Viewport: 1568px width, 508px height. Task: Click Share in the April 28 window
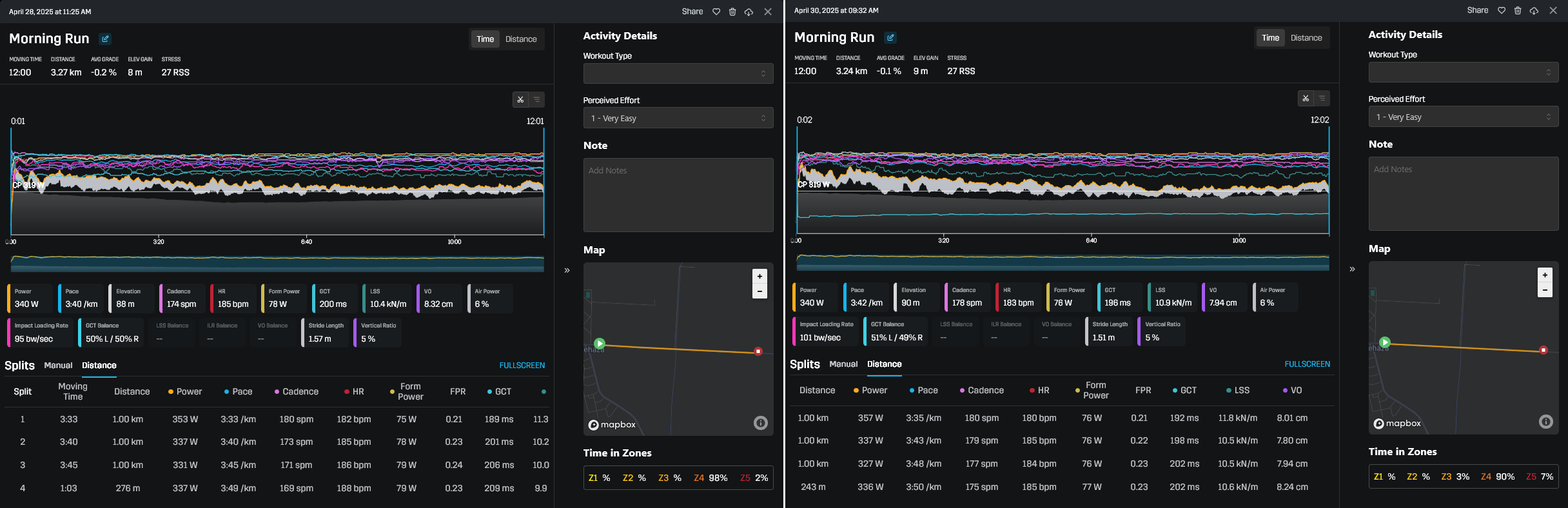(692, 12)
